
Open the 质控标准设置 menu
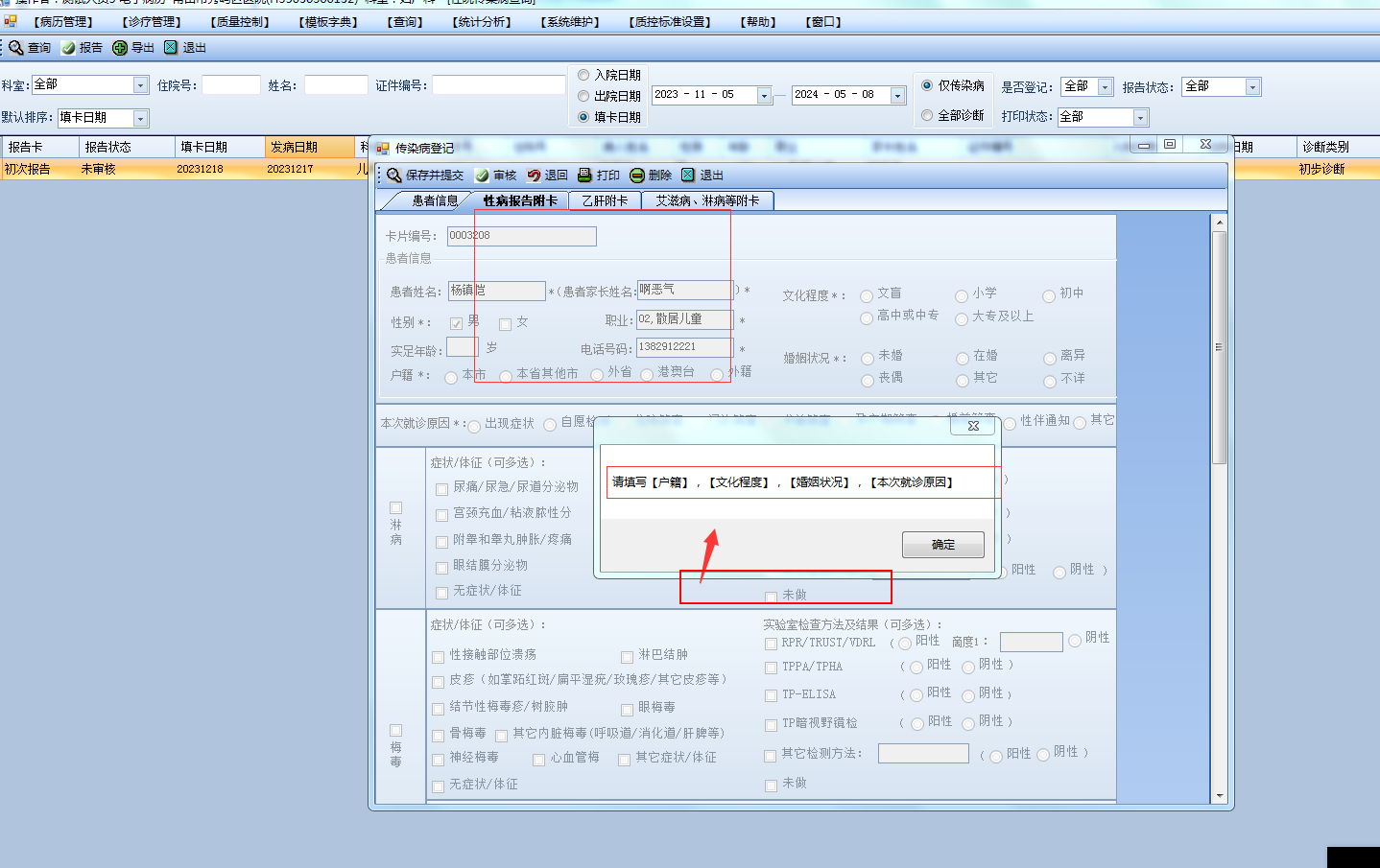click(x=670, y=22)
